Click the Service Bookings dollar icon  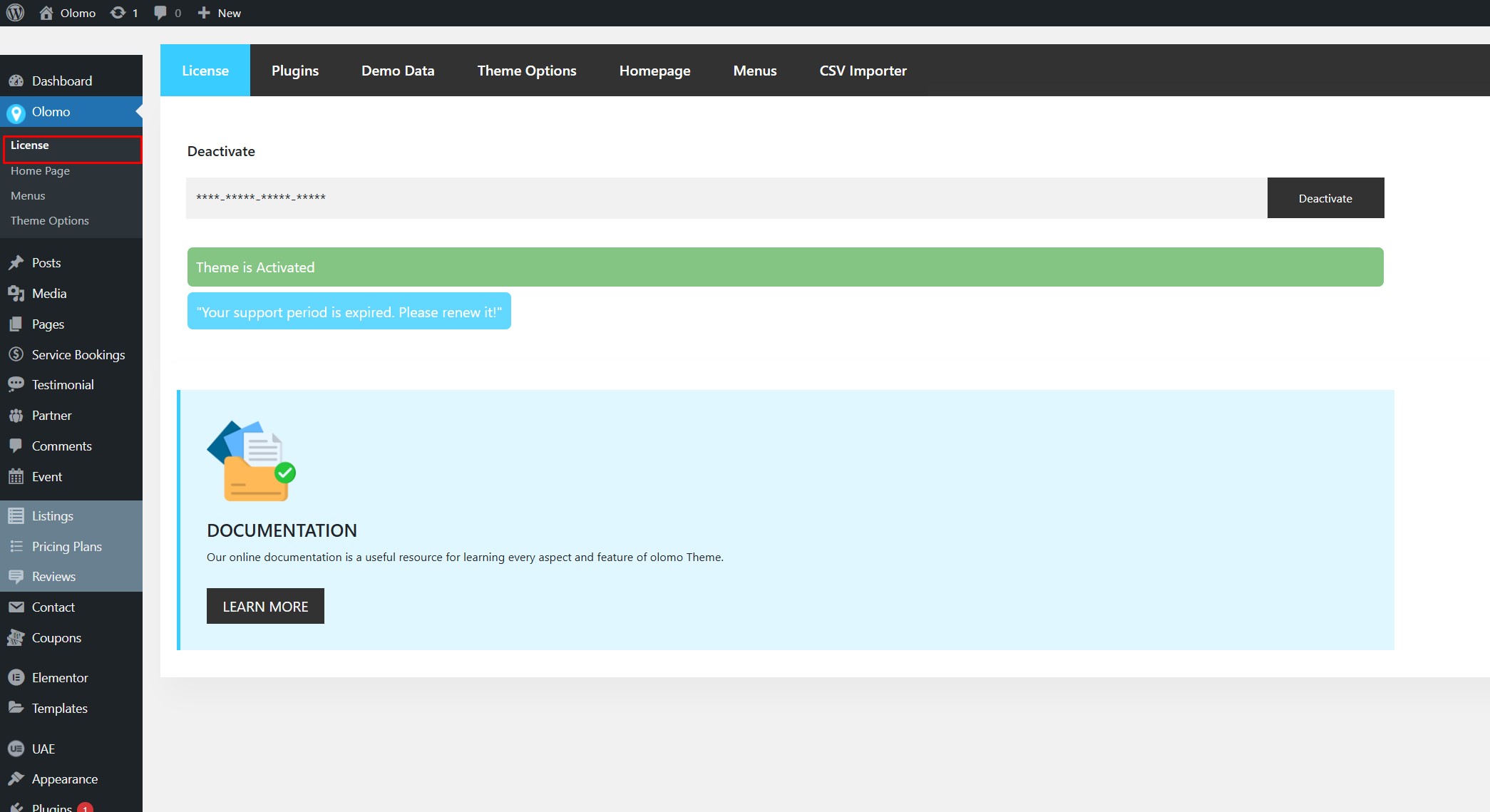coord(16,354)
